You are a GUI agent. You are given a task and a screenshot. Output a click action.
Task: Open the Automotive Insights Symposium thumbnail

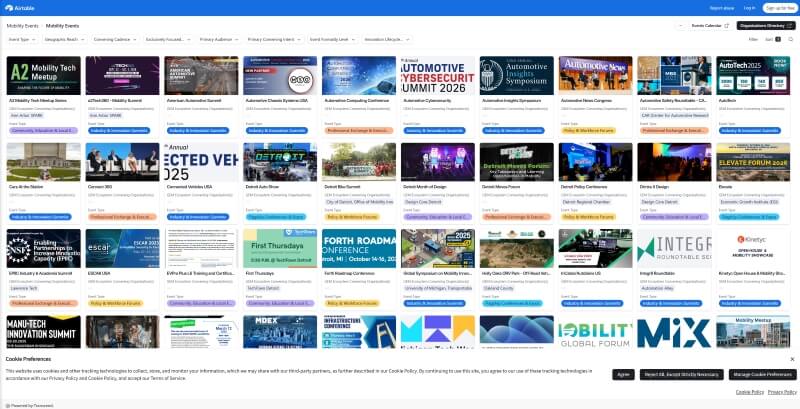point(516,75)
